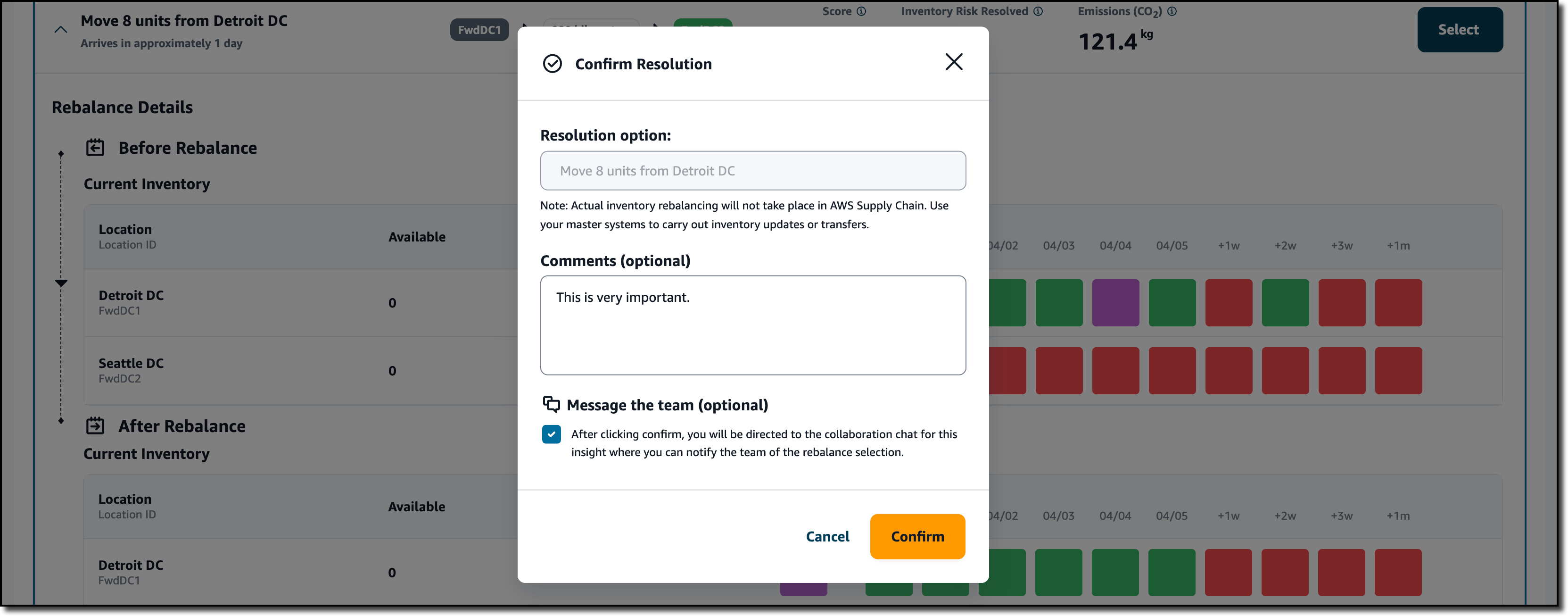Click the FwdDC1 location badge
1568x616 pixels.
pyautogui.click(x=479, y=30)
